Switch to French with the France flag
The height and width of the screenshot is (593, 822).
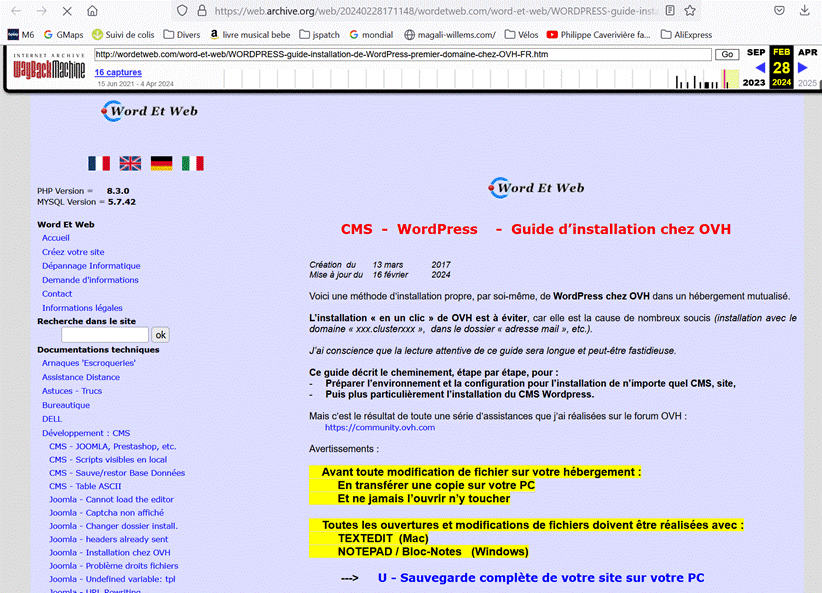tap(99, 164)
